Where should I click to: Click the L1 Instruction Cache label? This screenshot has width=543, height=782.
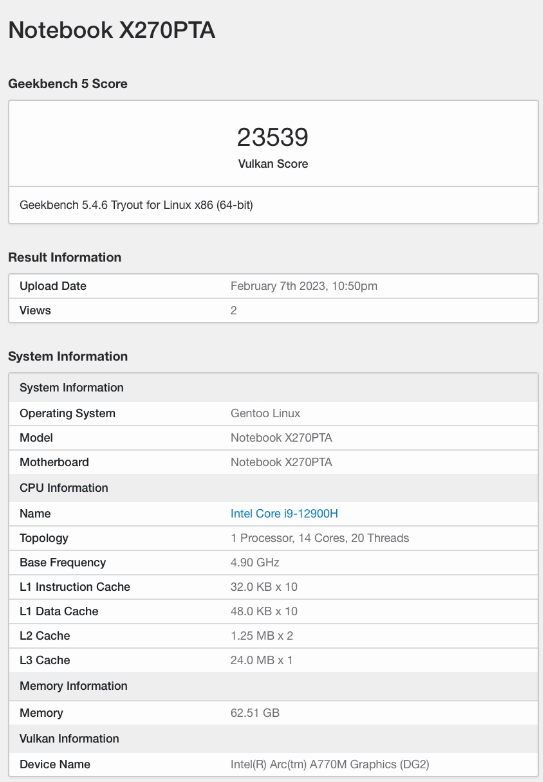pyautogui.click(x=75, y=587)
